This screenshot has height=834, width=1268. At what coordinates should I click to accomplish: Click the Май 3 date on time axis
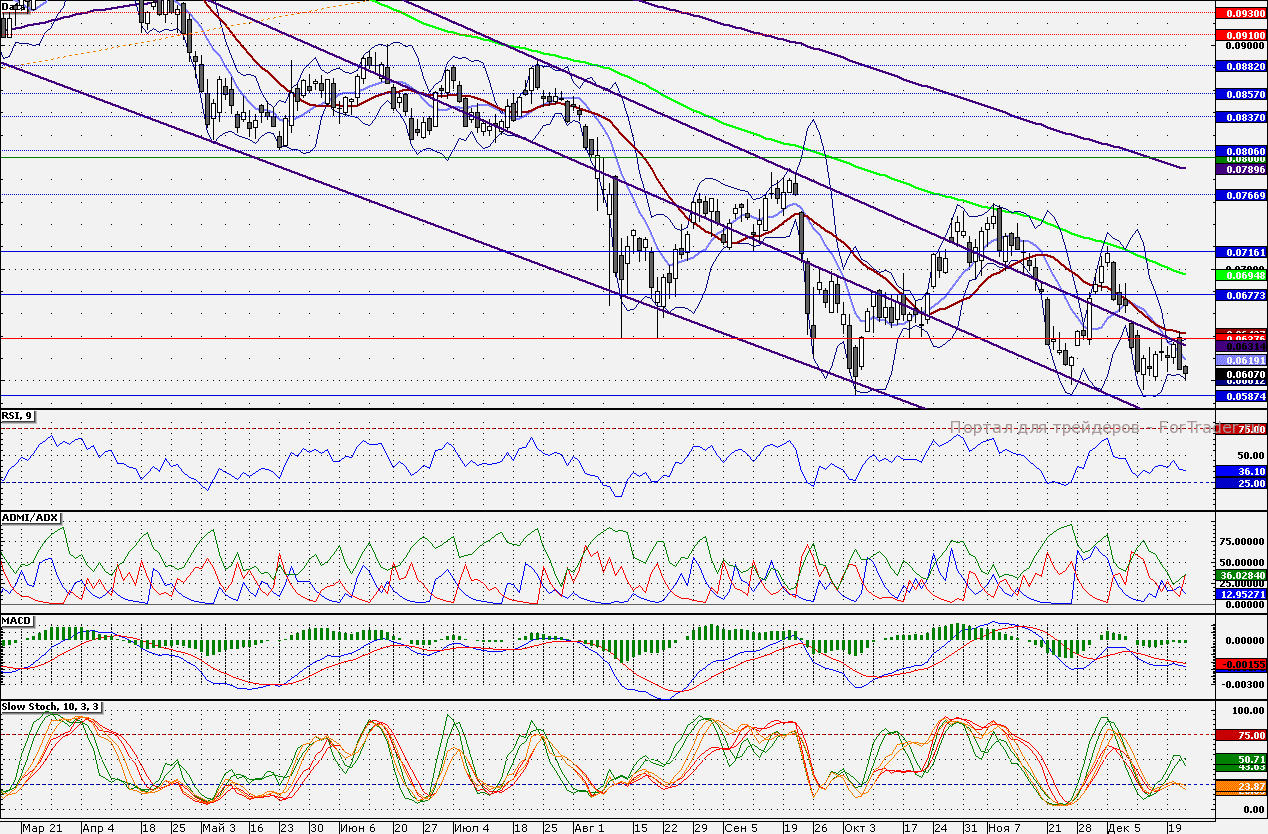(218, 828)
